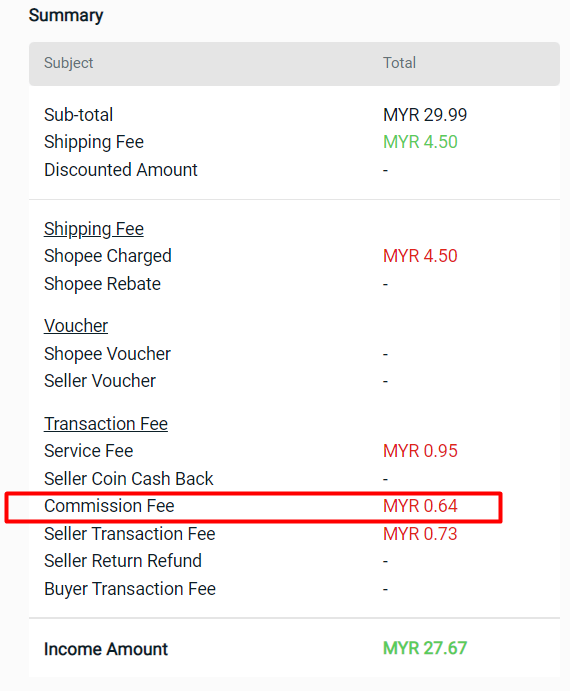Click the Income Amount MYR 27.67 total
The image size is (570, 691).
(425, 648)
